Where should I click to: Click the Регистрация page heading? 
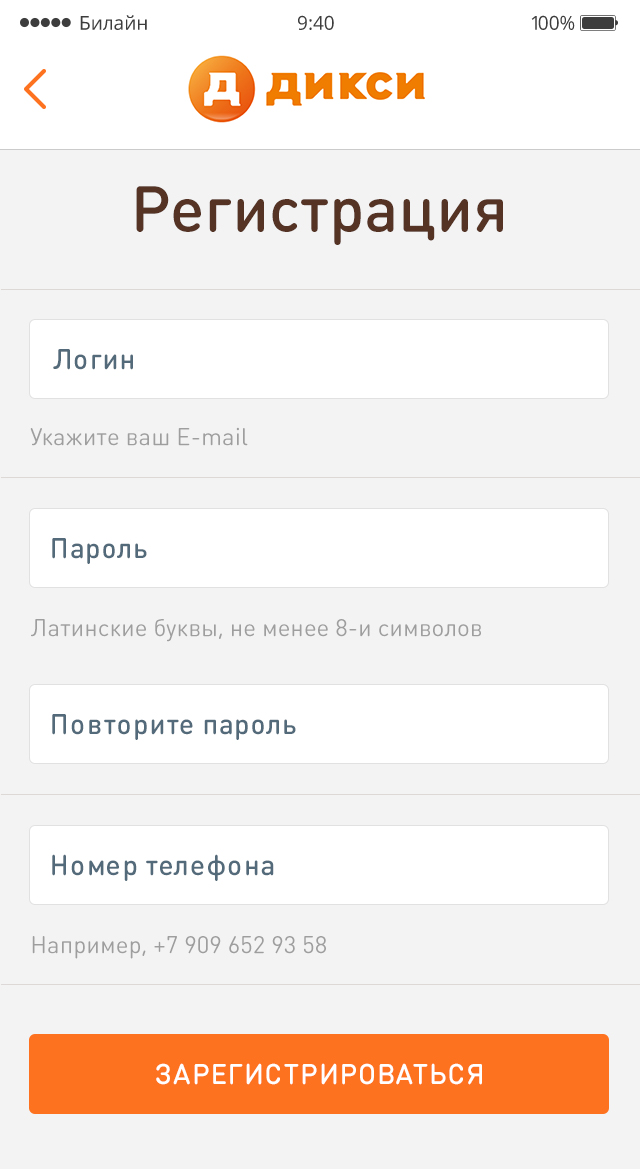click(x=320, y=211)
